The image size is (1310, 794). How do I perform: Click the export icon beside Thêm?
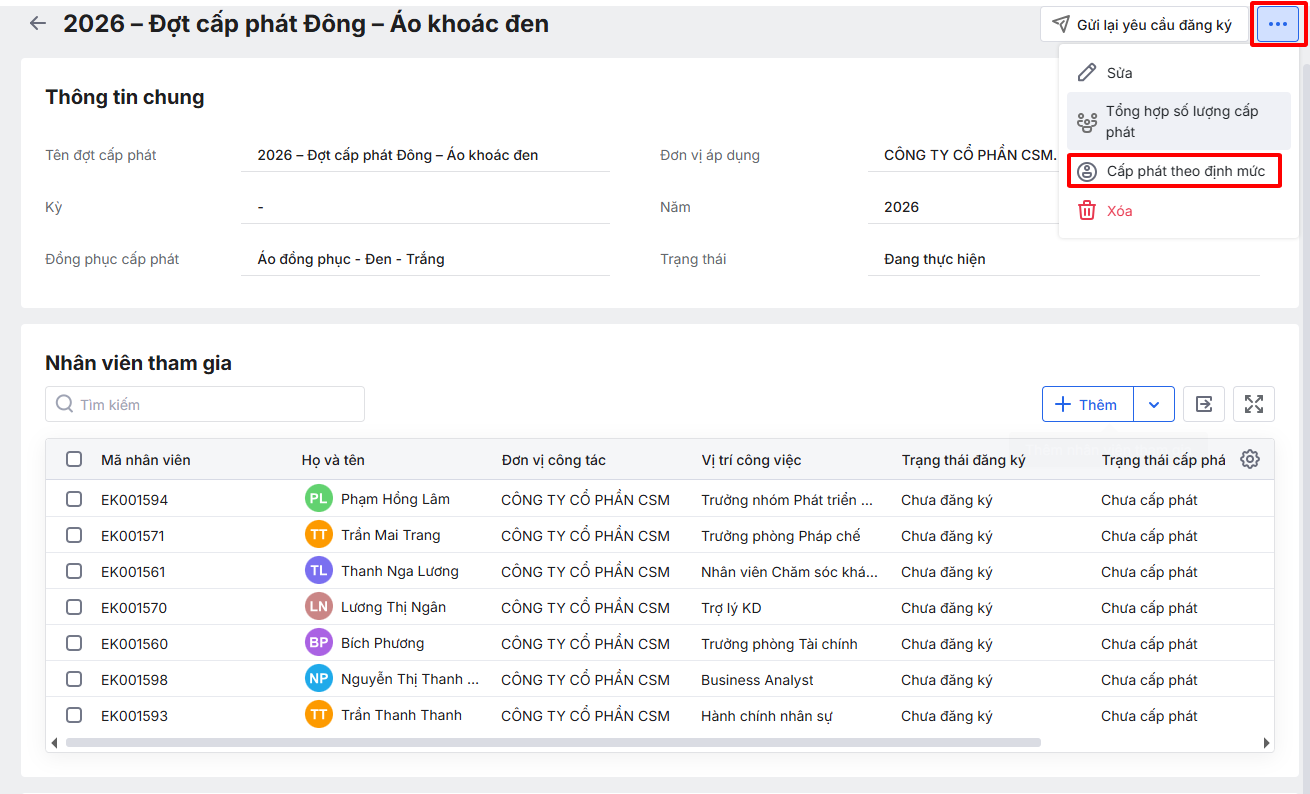pos(1204,404)
